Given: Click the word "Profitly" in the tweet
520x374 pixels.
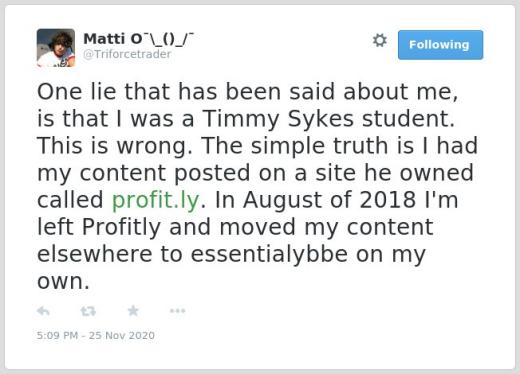Looking at the screenshot, I should coord(121,227).
